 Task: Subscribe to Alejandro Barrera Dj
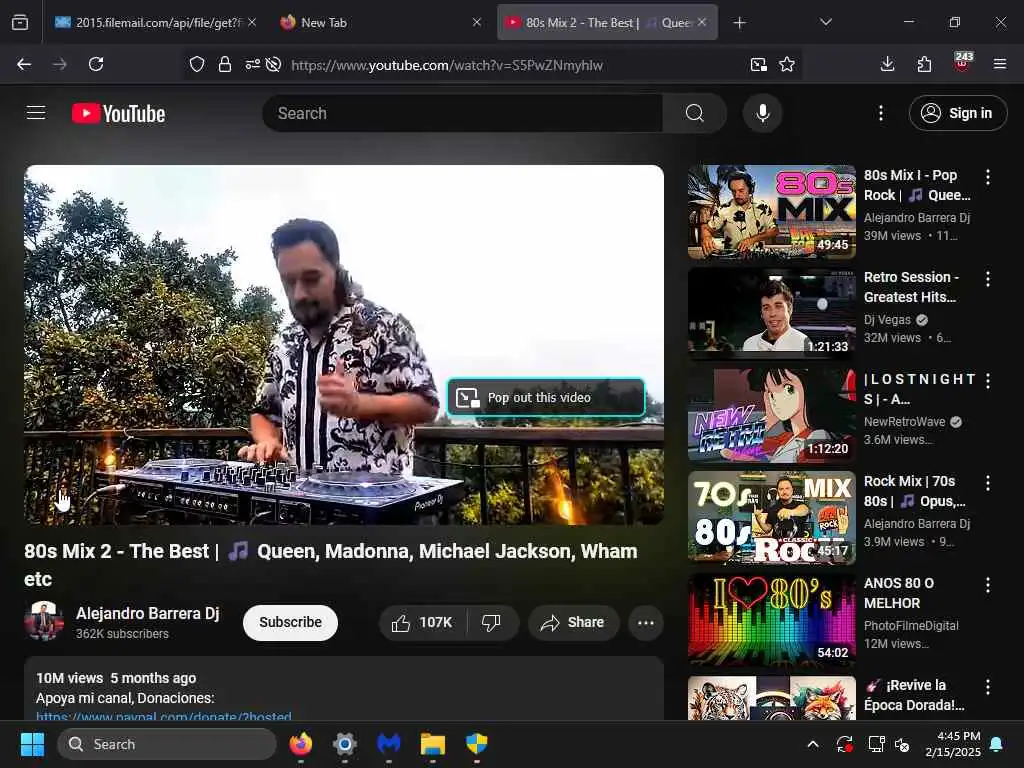(290, 622)
